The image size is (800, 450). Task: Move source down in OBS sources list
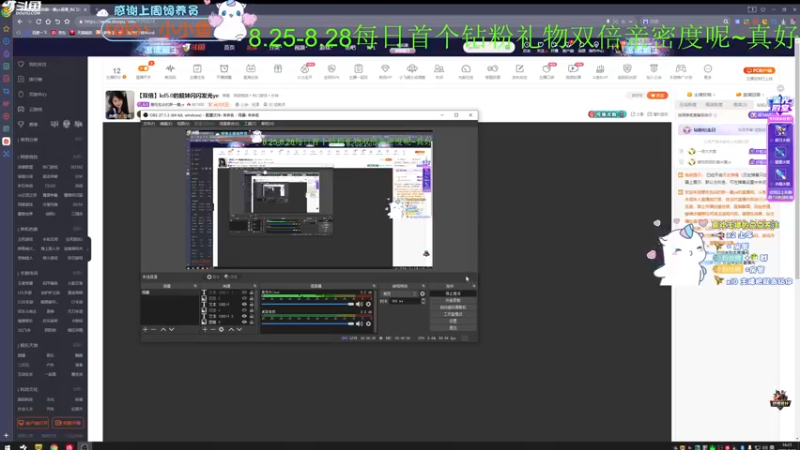[x=239, y=330]
